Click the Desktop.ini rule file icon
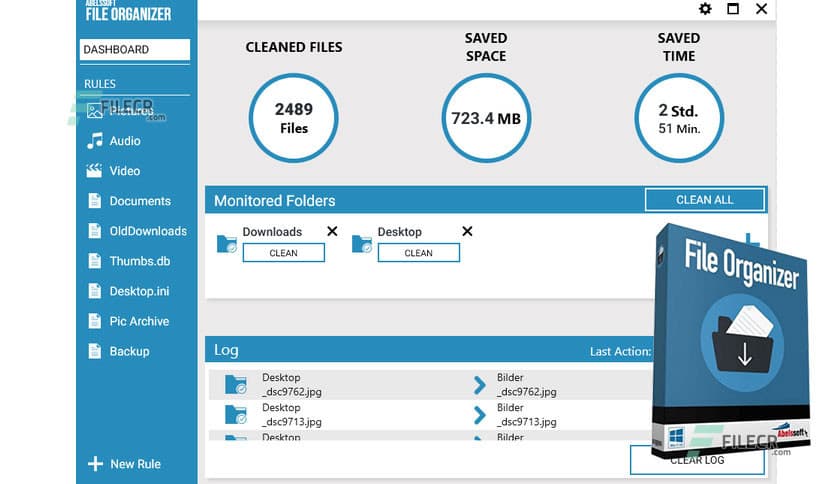Image resolution: width=836 pixels, height=484 pixels. click(94, 291)
